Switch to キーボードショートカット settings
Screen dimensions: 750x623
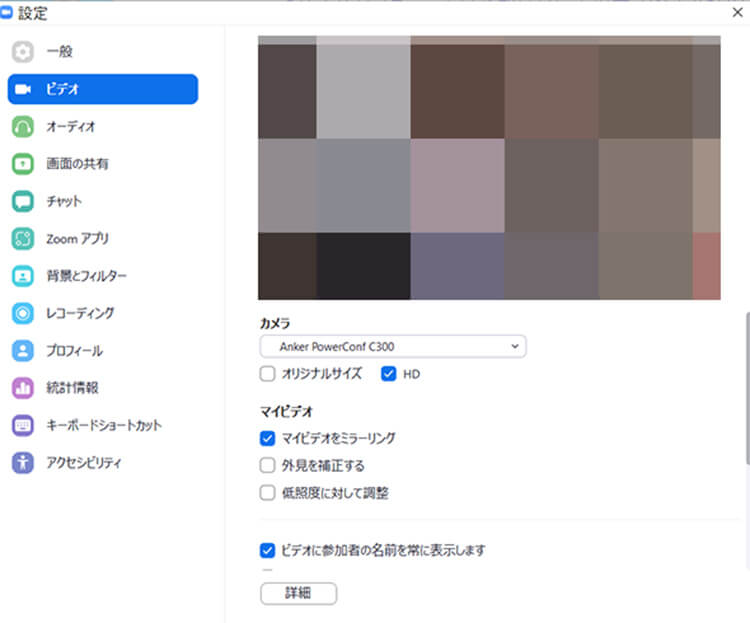coord(104,425)
